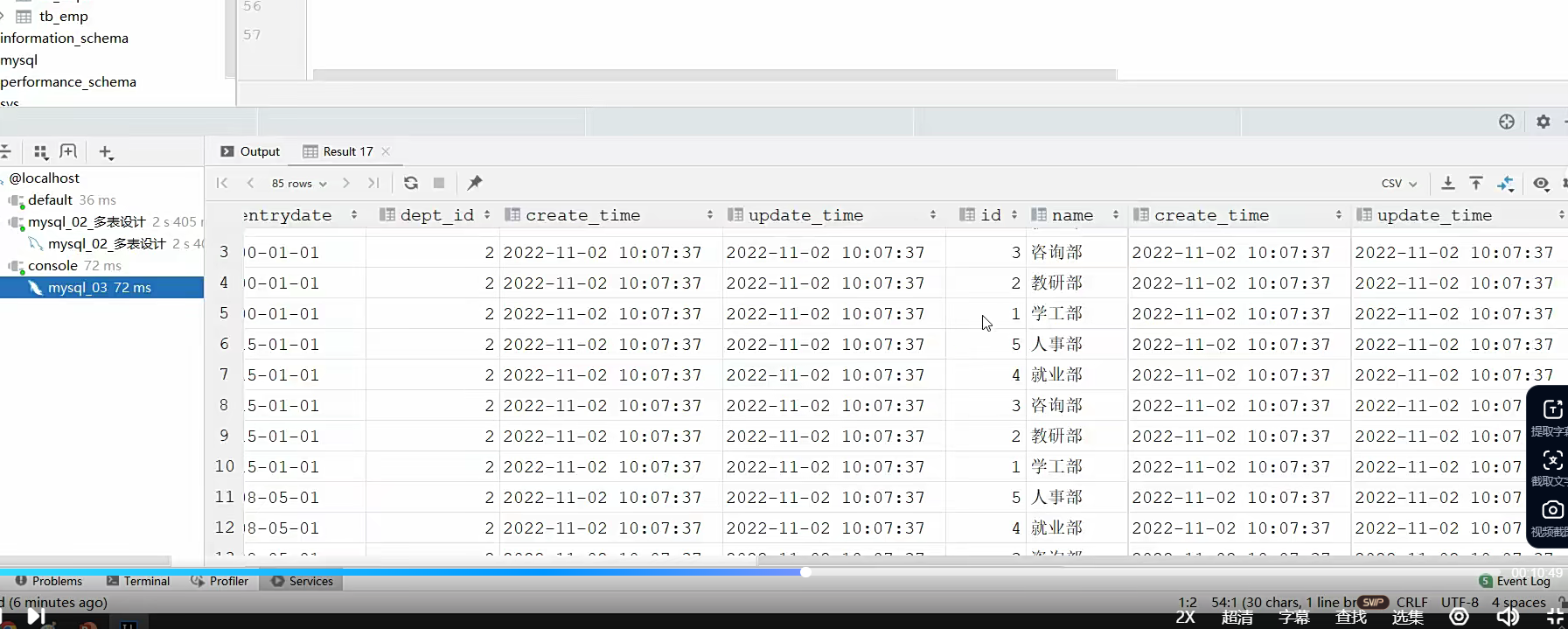Compare data with blue arrows icon
This screenshot has width=1568, height=629.
click(x=1505, y=183)
